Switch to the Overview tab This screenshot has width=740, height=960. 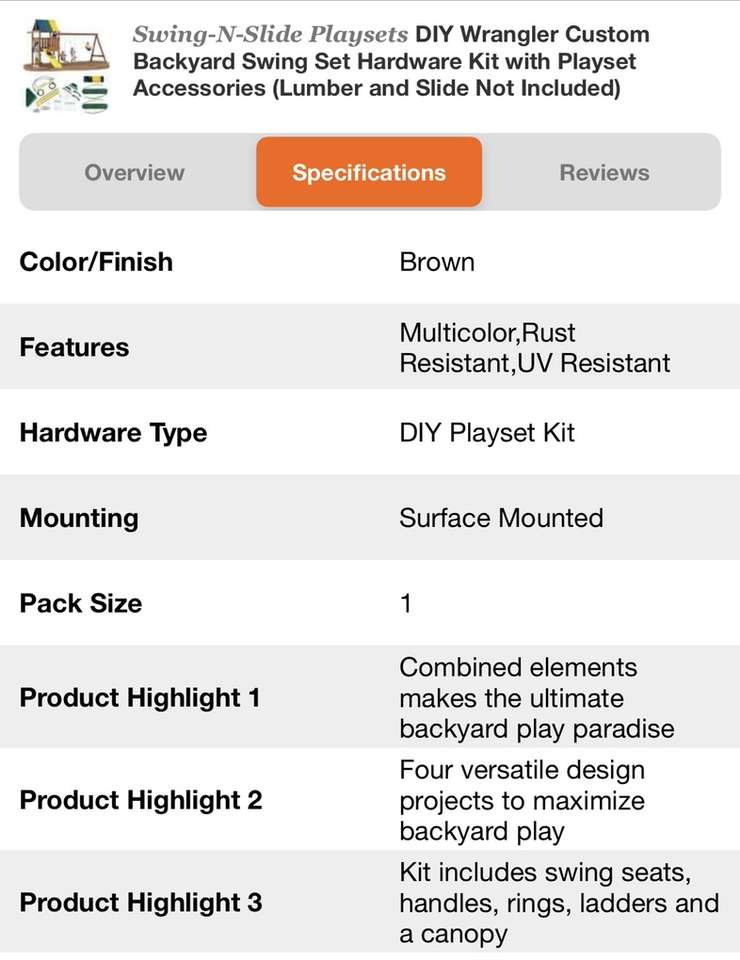134,172
